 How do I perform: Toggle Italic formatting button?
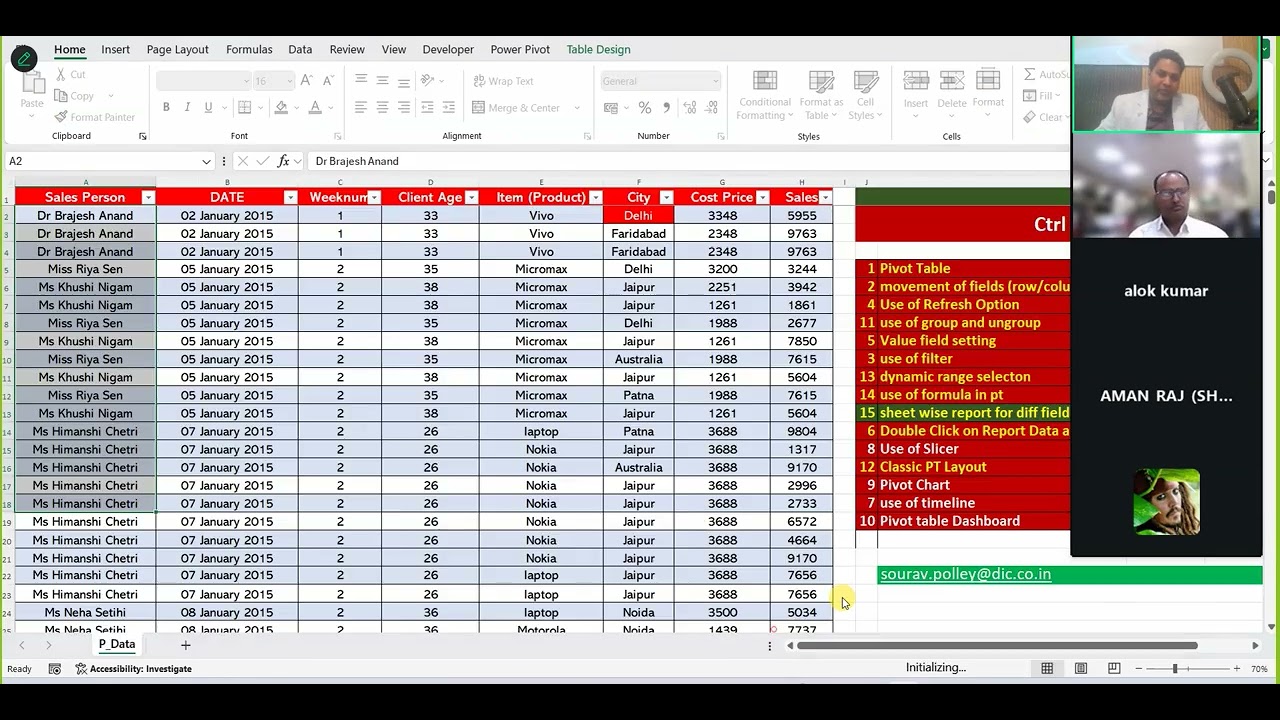point(187,108)
